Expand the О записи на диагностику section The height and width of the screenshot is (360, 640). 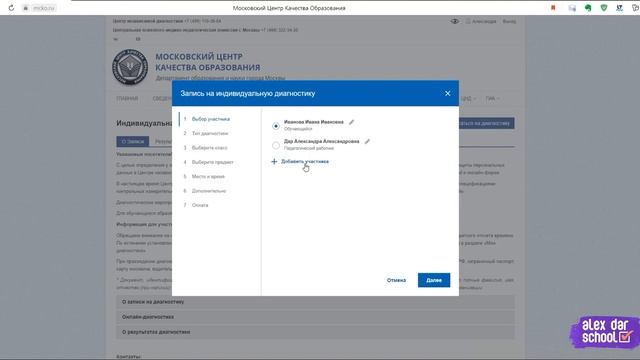[x=315, y=302]
